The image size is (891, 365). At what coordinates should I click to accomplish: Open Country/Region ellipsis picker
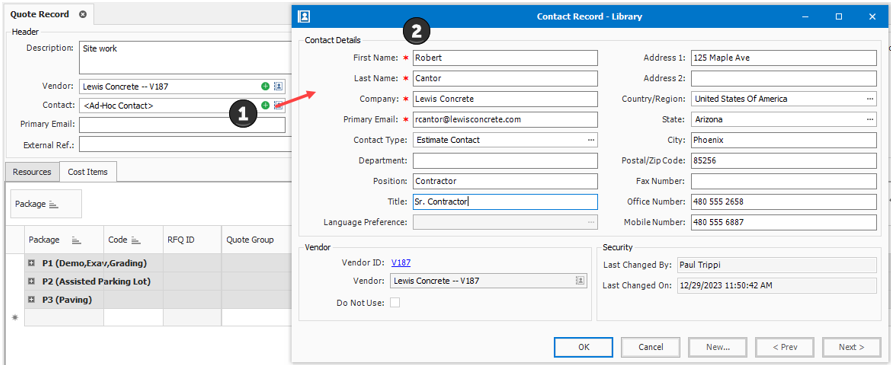click(870, 99)
